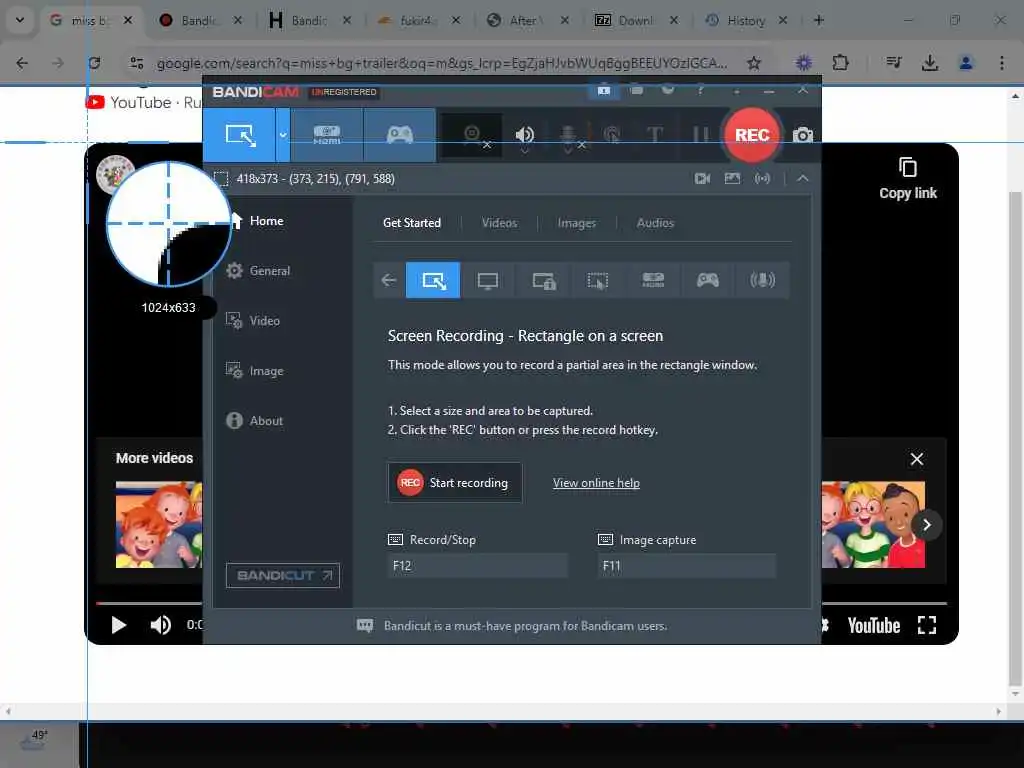The image size is (1024, 768).
Task: Click the YouTube logo in the player
Action: 873,626
